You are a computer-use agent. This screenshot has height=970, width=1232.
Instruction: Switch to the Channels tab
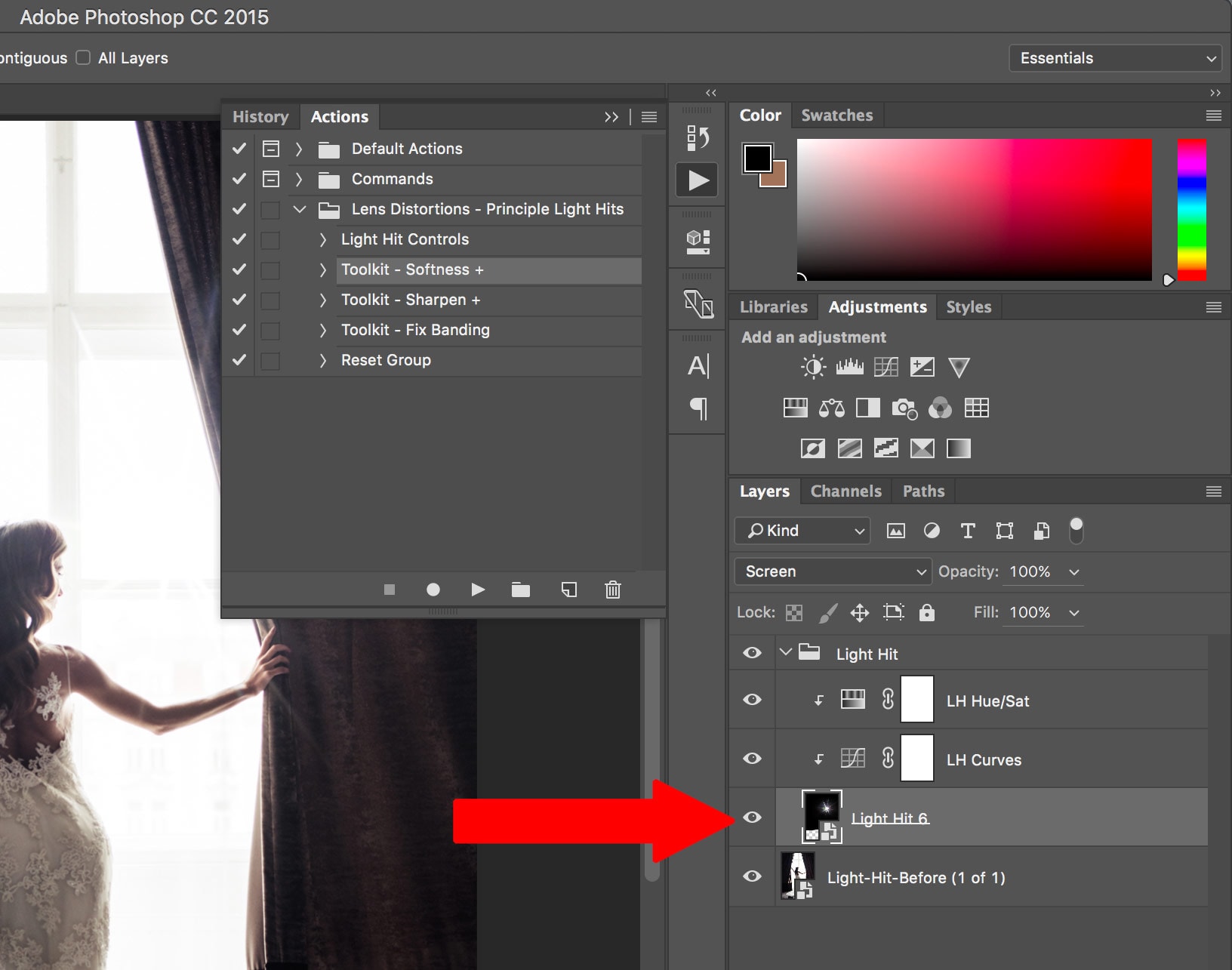pos(845,491)
